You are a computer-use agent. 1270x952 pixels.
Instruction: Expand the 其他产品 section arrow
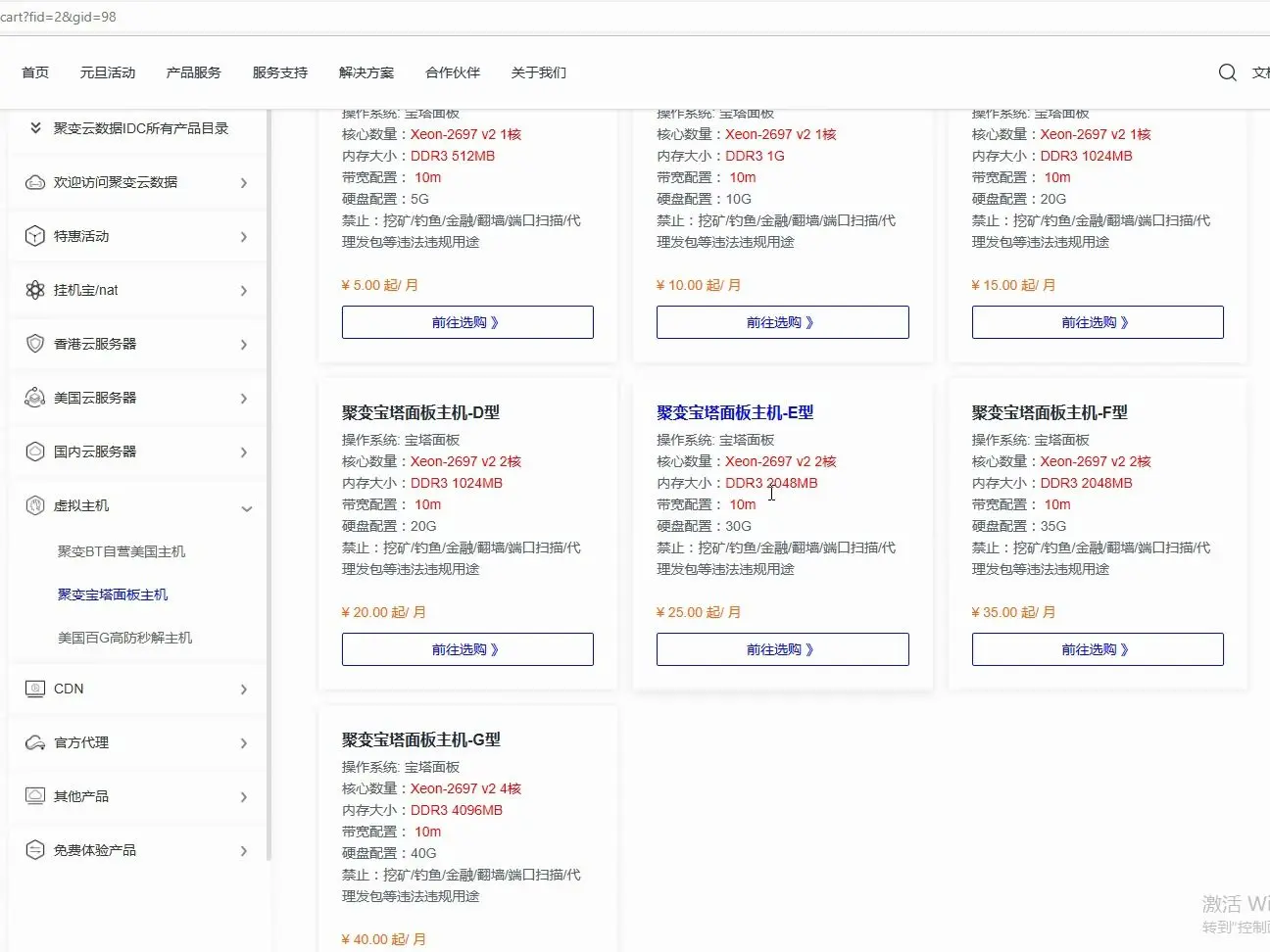click(244, 797)
